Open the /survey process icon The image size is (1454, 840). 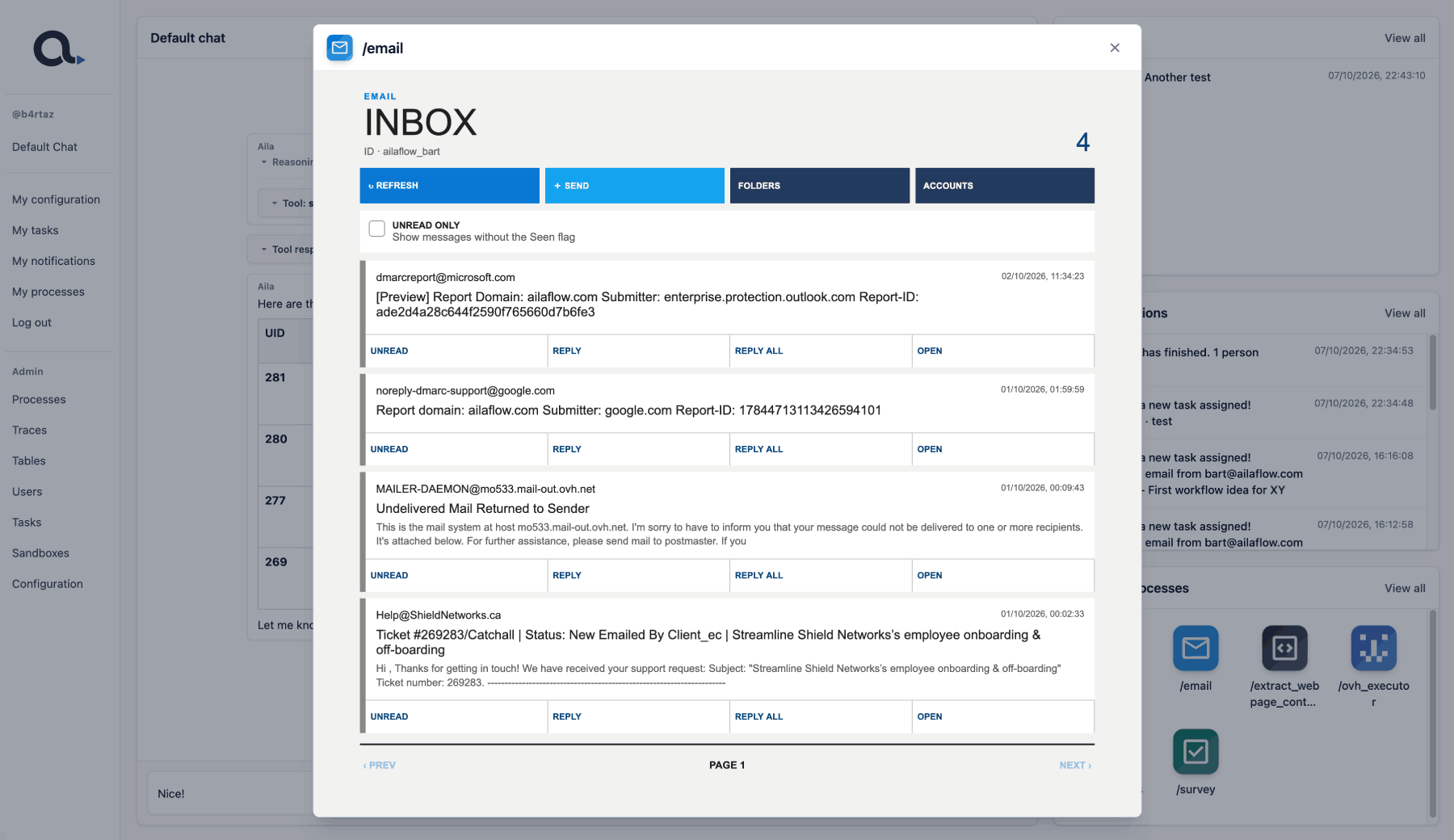click(1196, 751)
